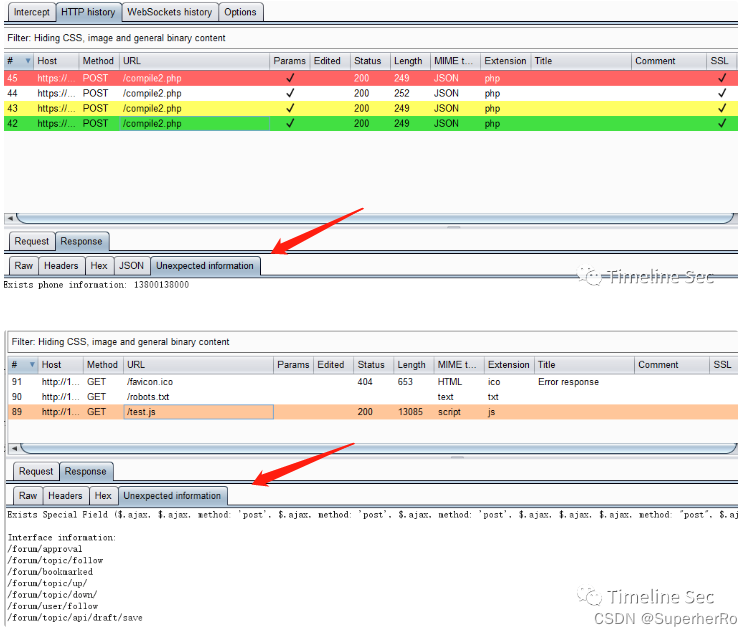The width and height of the screenshot is (752, 636).
Task: Open upper Unexpected information tab
Action: click(205, 266)
